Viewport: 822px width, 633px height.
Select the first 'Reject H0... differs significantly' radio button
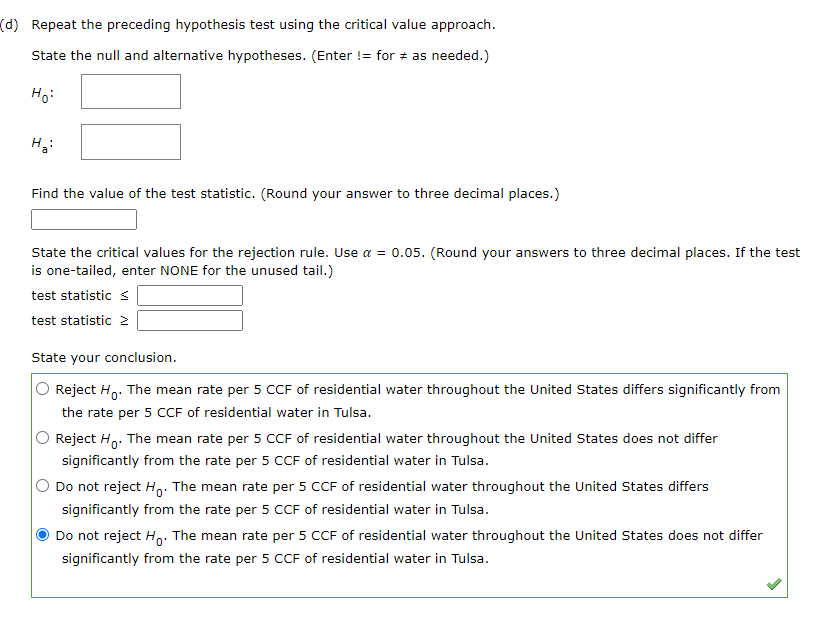click(42, 389)
